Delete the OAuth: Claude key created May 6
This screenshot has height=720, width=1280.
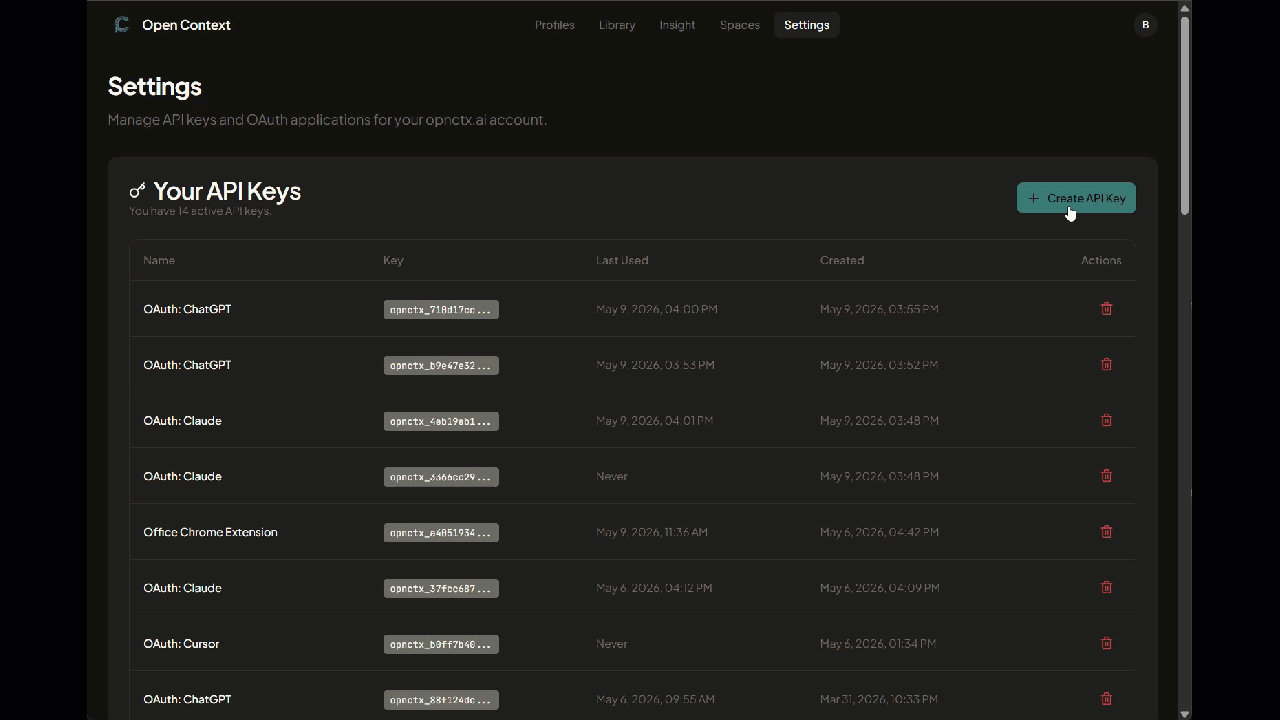tap(1106, 588)
